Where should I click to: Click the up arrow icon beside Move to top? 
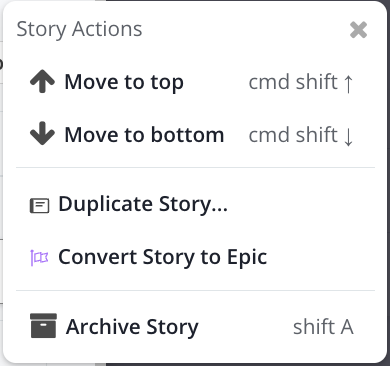click(42, 82)
